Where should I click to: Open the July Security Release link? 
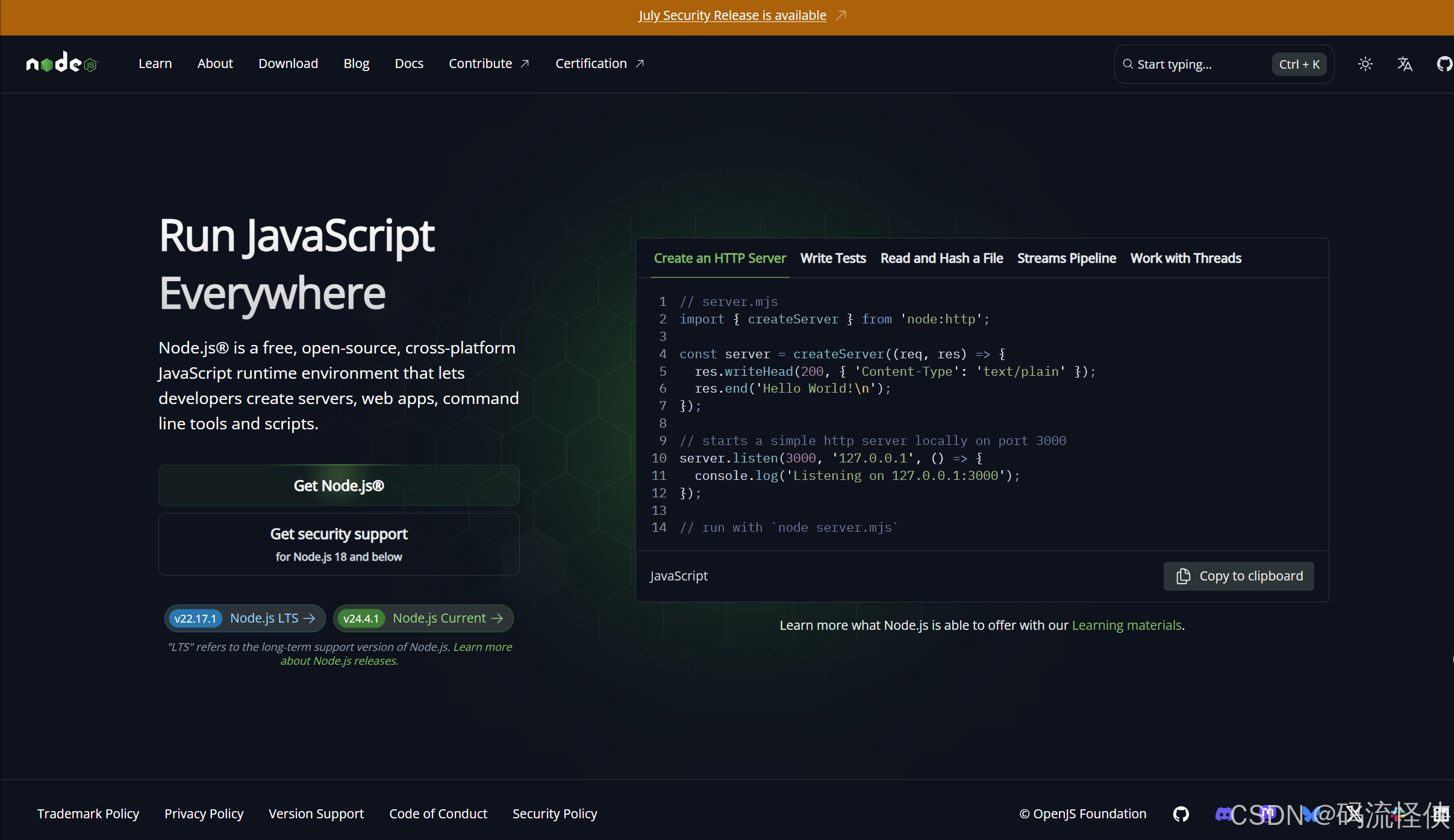(732, 15)
